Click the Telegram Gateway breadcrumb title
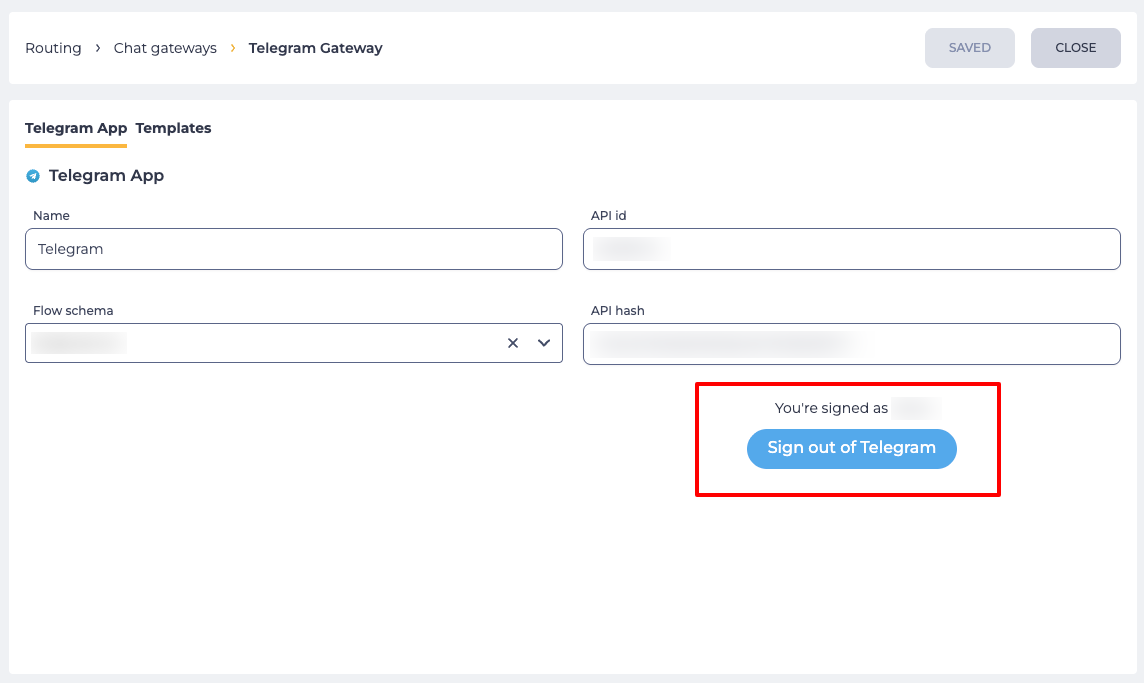This screenshot has height=683, width=1144. pos(315,48)
